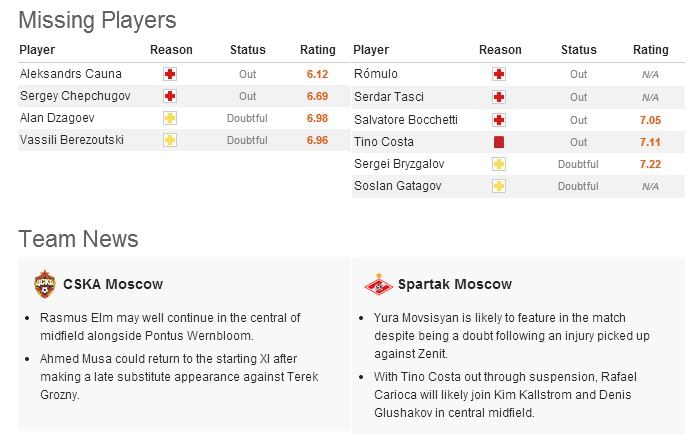Open Salvatore Bocchetti's player page
Screen dimensions: 688x434
point(406,119)
